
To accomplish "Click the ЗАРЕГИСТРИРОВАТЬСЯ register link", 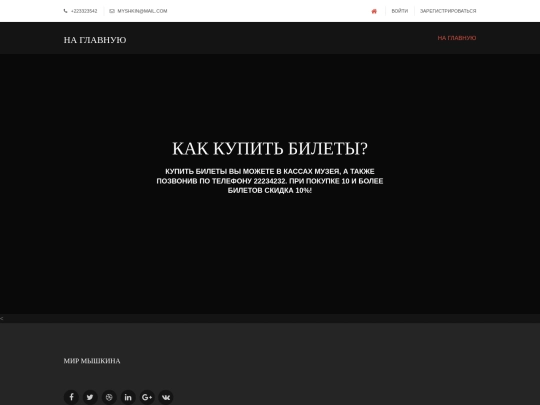I will tap(448, 11).
